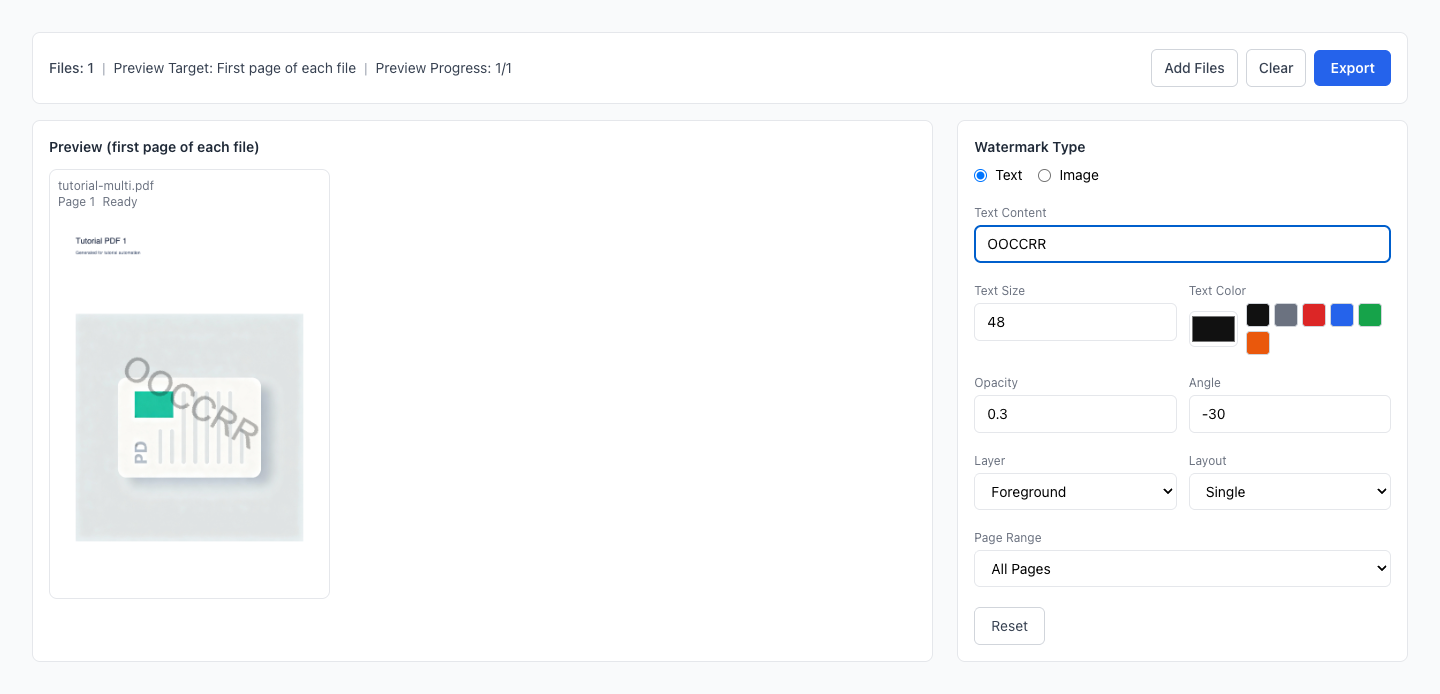Pick the gray preset color swatch
This screenshot has width=1440, height=694.
[x=1286, y=315]
